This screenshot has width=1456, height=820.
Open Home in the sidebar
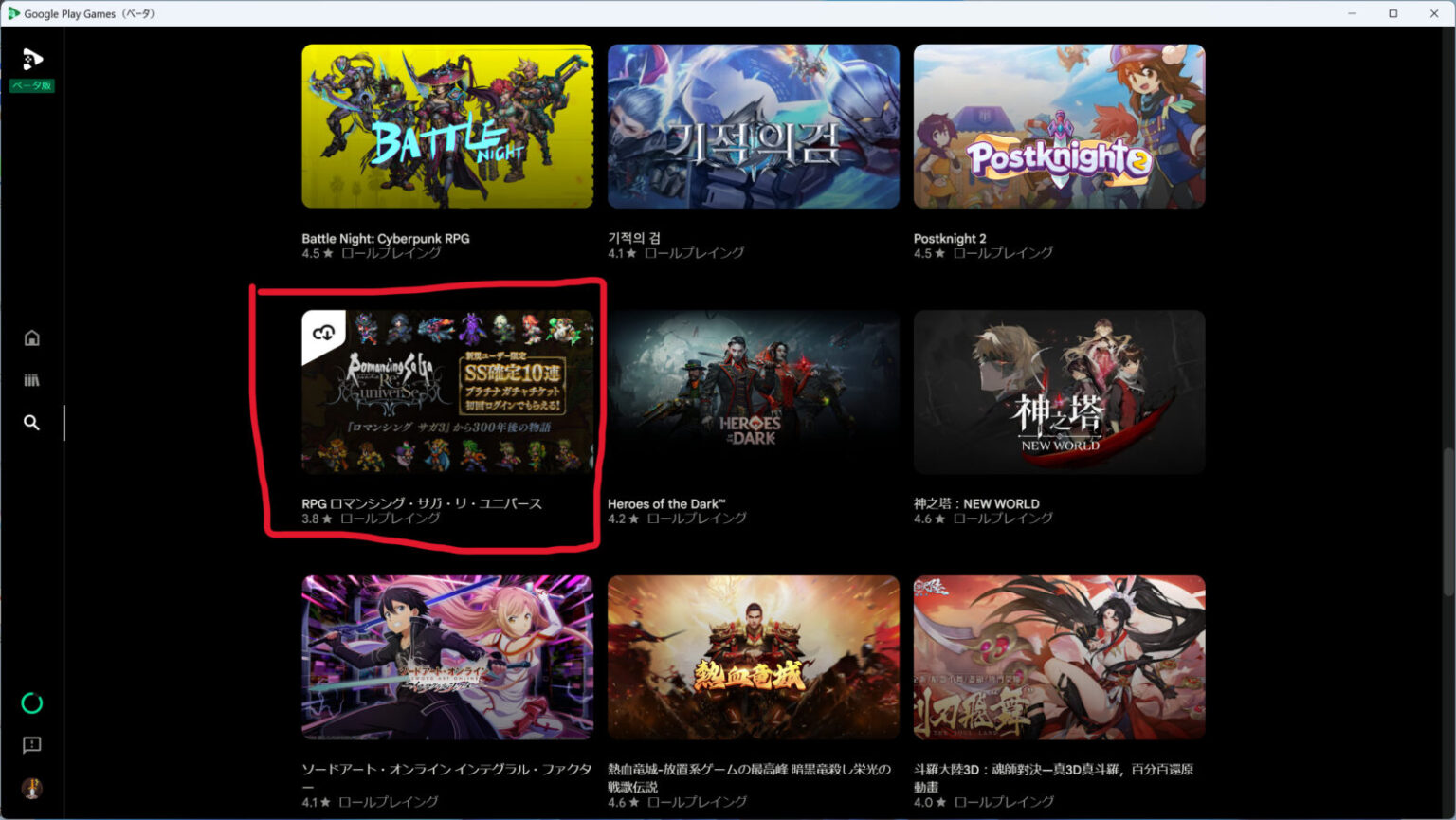pos(31,337)
